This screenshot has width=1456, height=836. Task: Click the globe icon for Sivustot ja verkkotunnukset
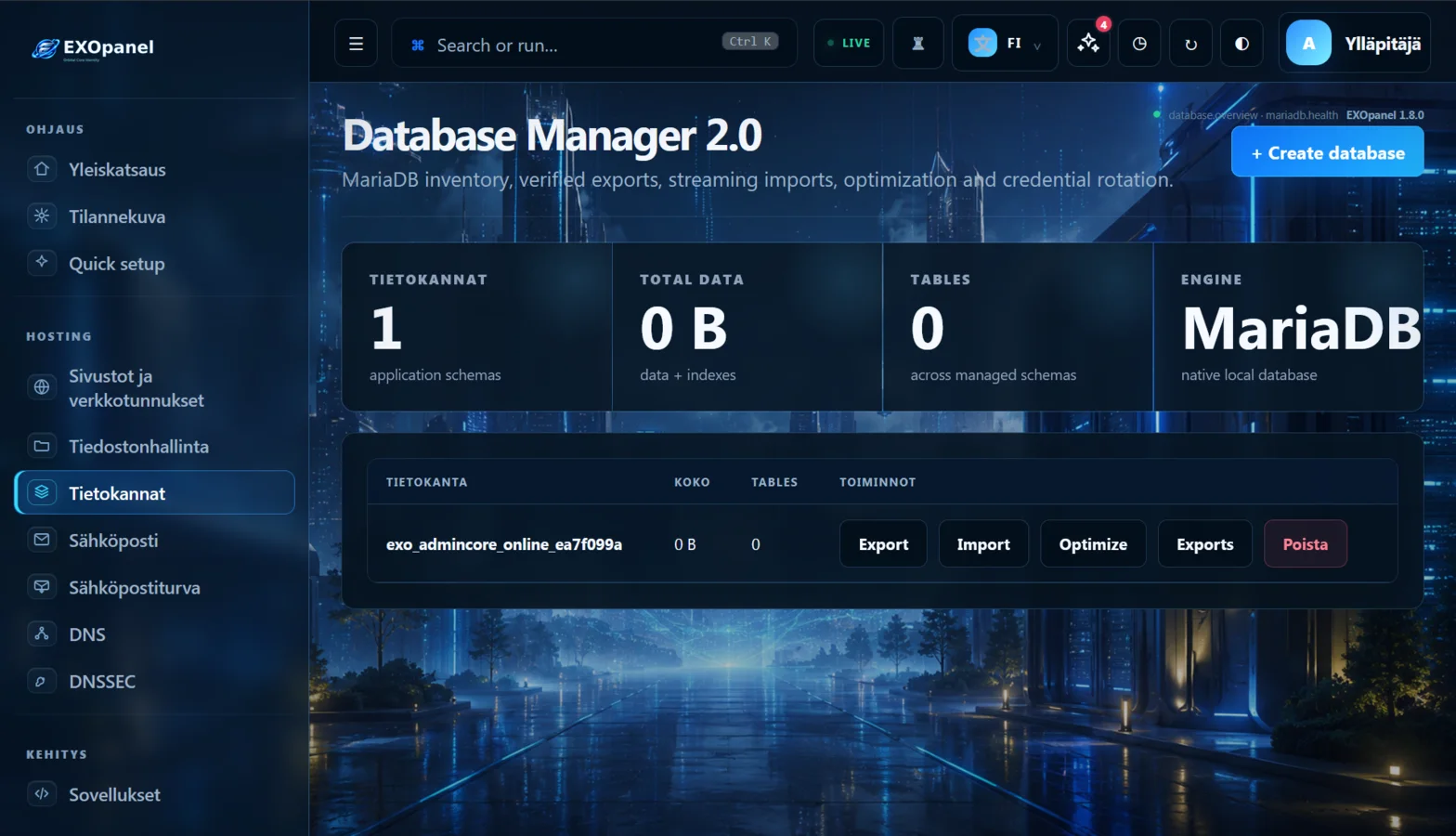click(42, 387)
